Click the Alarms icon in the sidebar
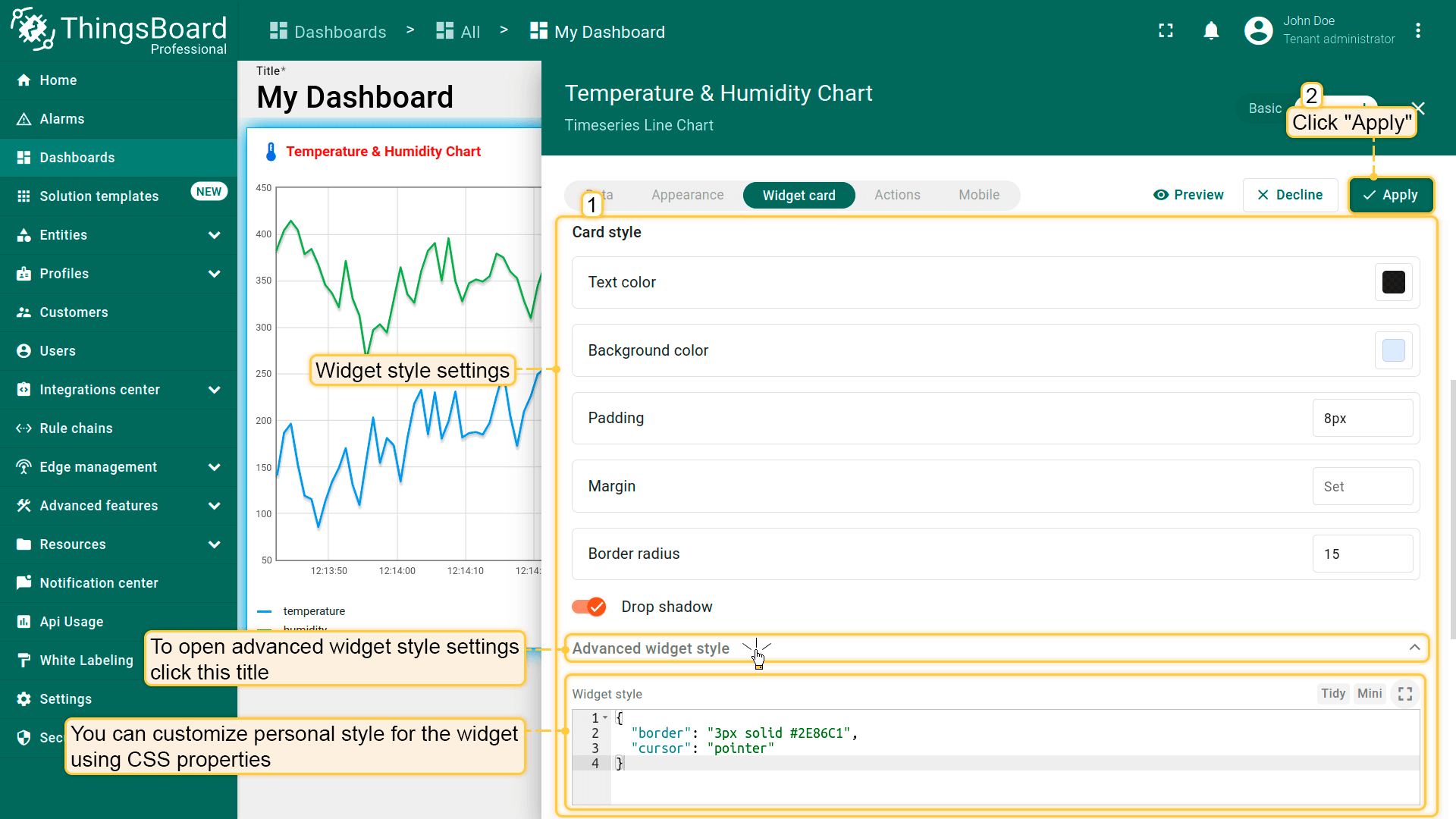1456x819 pixels. click(x=24, y=119)
